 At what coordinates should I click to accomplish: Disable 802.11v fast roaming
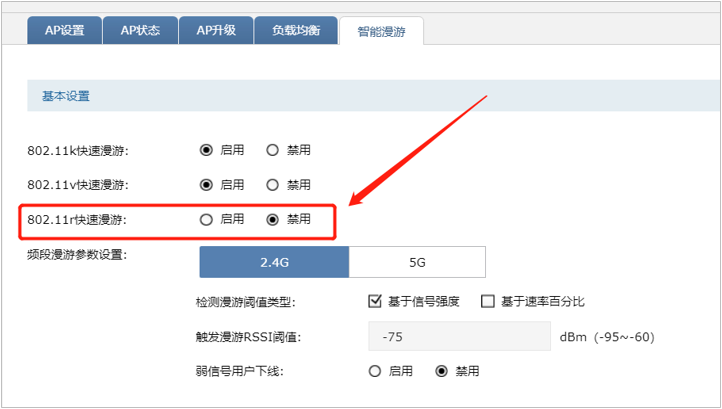pos(273,185)
